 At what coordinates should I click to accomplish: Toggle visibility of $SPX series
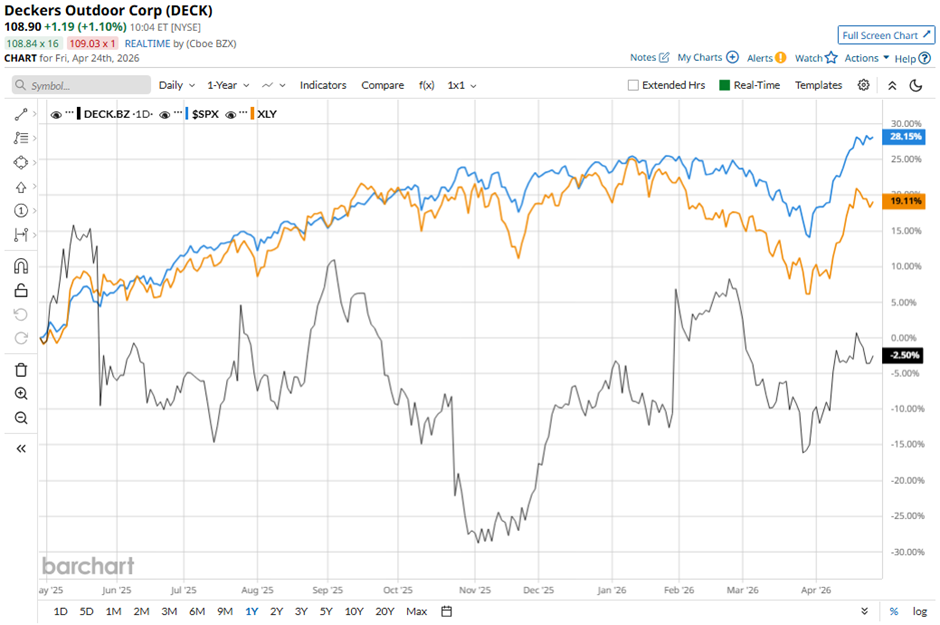pos(165,114)
